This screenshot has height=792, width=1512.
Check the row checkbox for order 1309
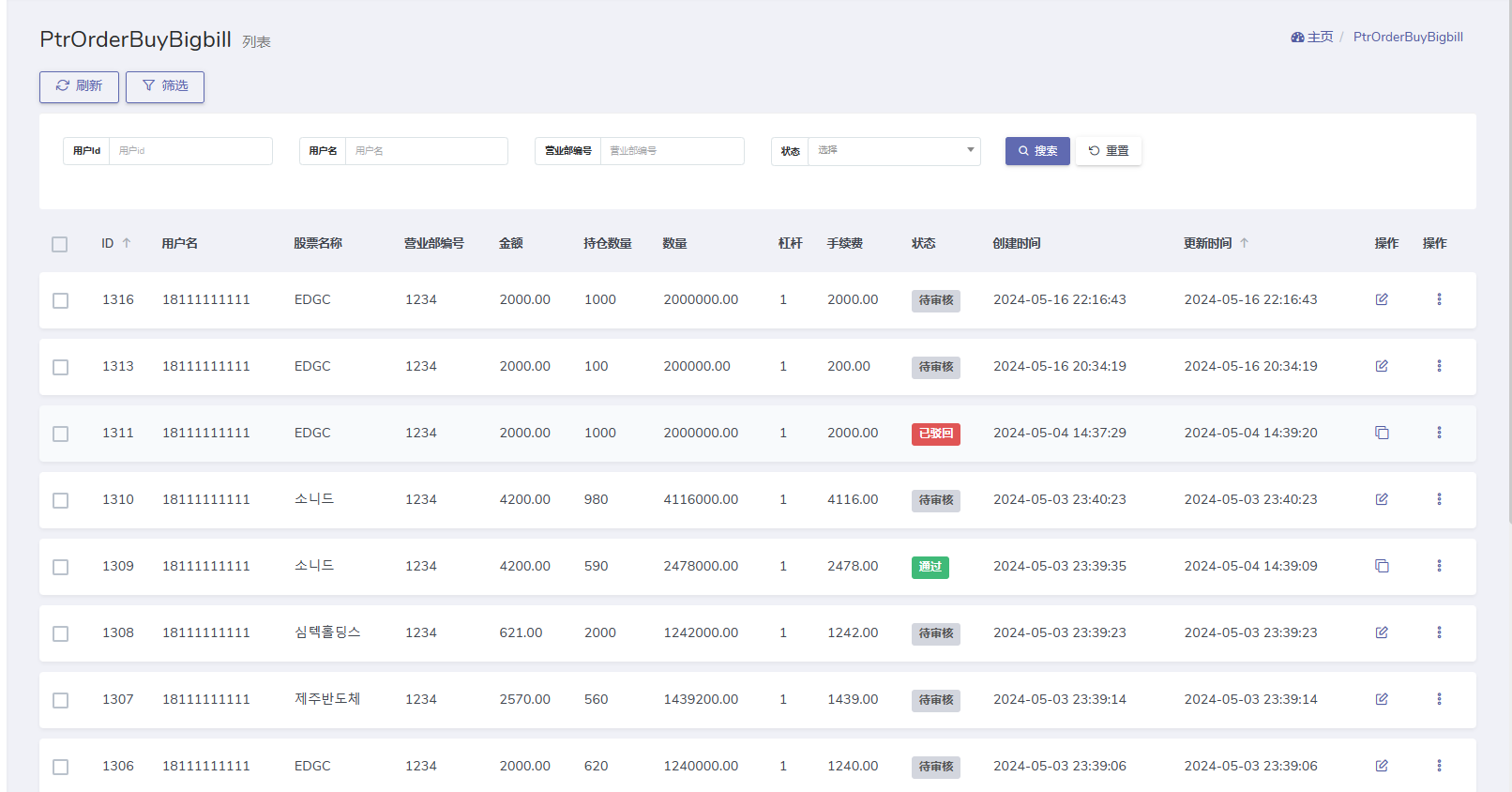pos(61,567)
